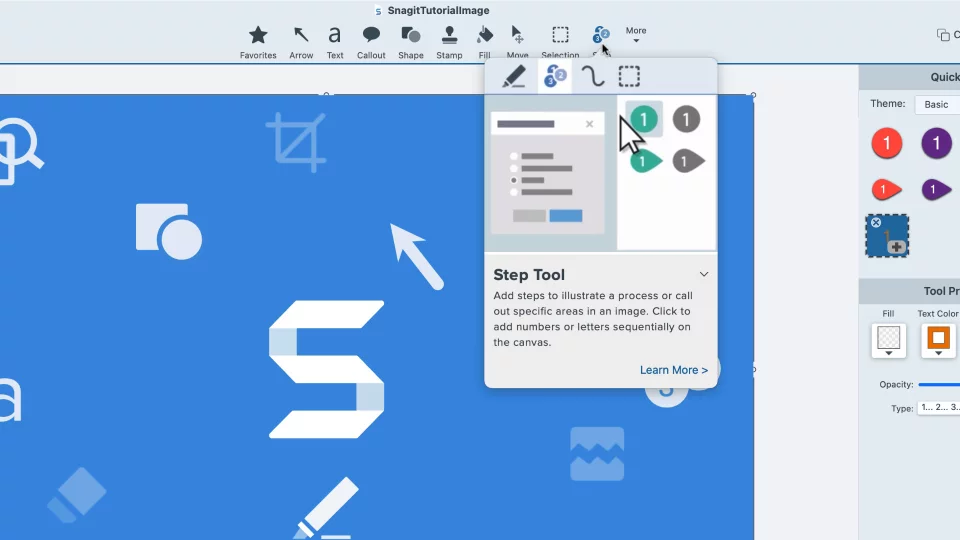Screen dimensions: 960x540
Task: Choose the curved line tool in popup
Action: pos(592,77)
